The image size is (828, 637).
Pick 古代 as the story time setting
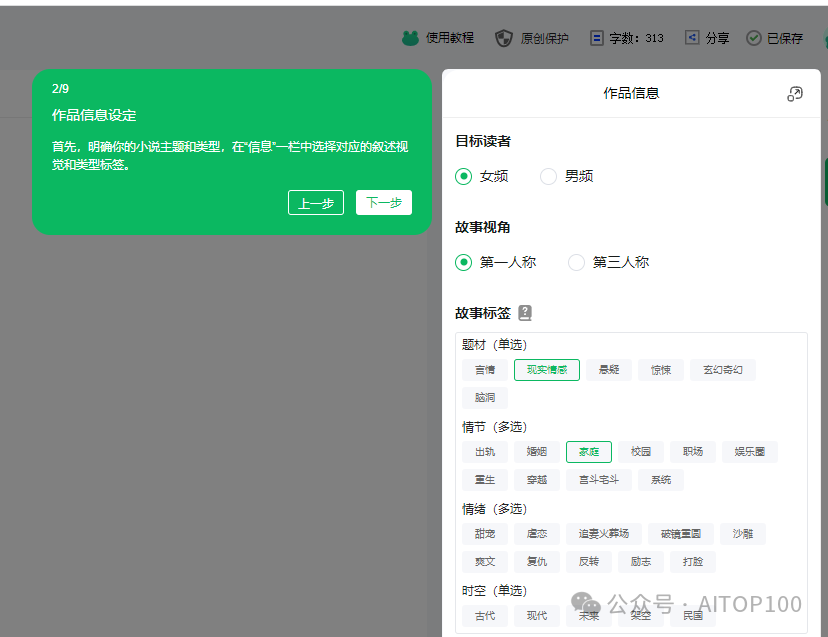484,615
